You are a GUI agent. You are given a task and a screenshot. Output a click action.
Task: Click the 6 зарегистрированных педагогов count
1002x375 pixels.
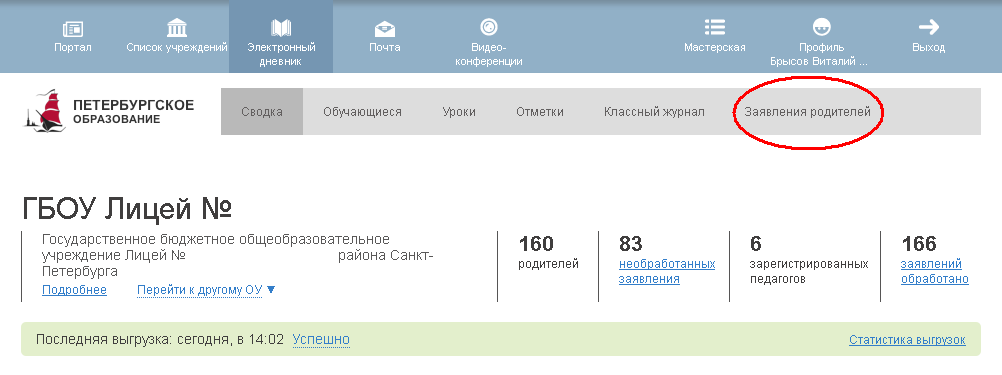(809, 259)
